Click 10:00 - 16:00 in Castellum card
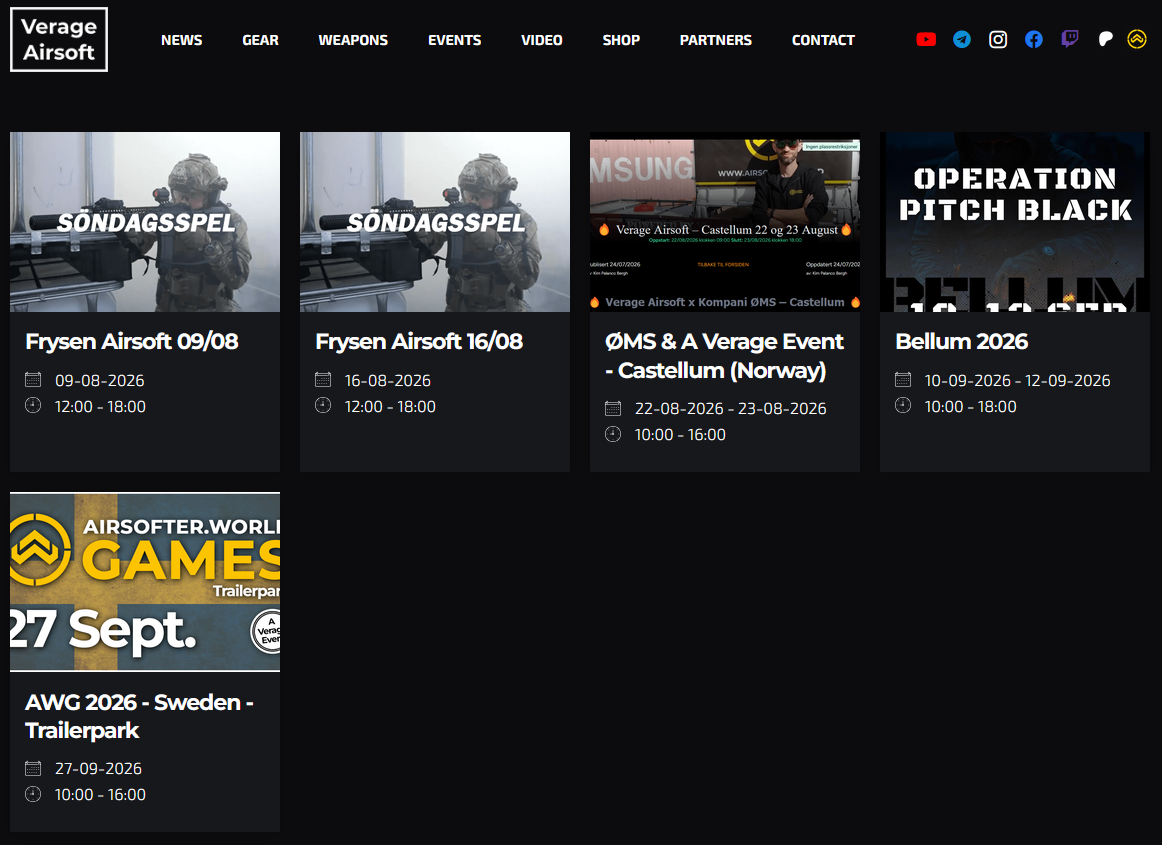Image resolution: width=1162 pixels, height=845 pixels. click(x=680, y=434)
